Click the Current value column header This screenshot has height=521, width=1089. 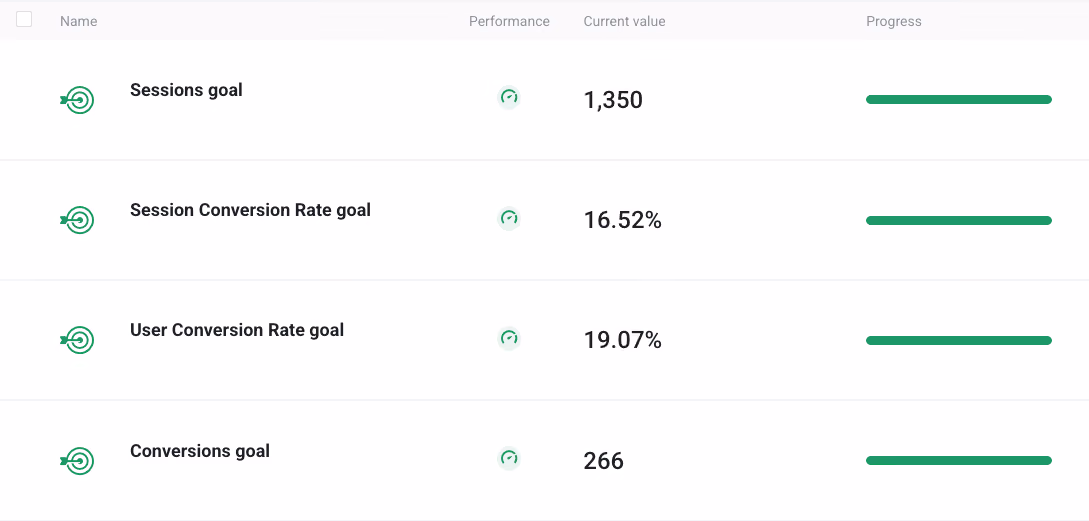(x=624, y=22)
